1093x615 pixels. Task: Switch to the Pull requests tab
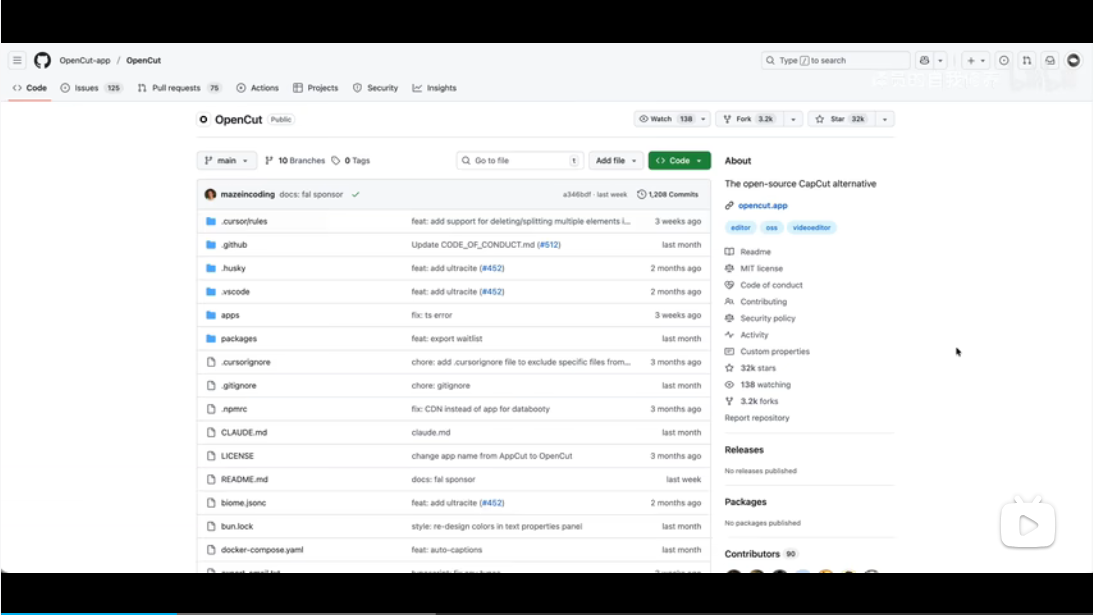click(179, 88)
